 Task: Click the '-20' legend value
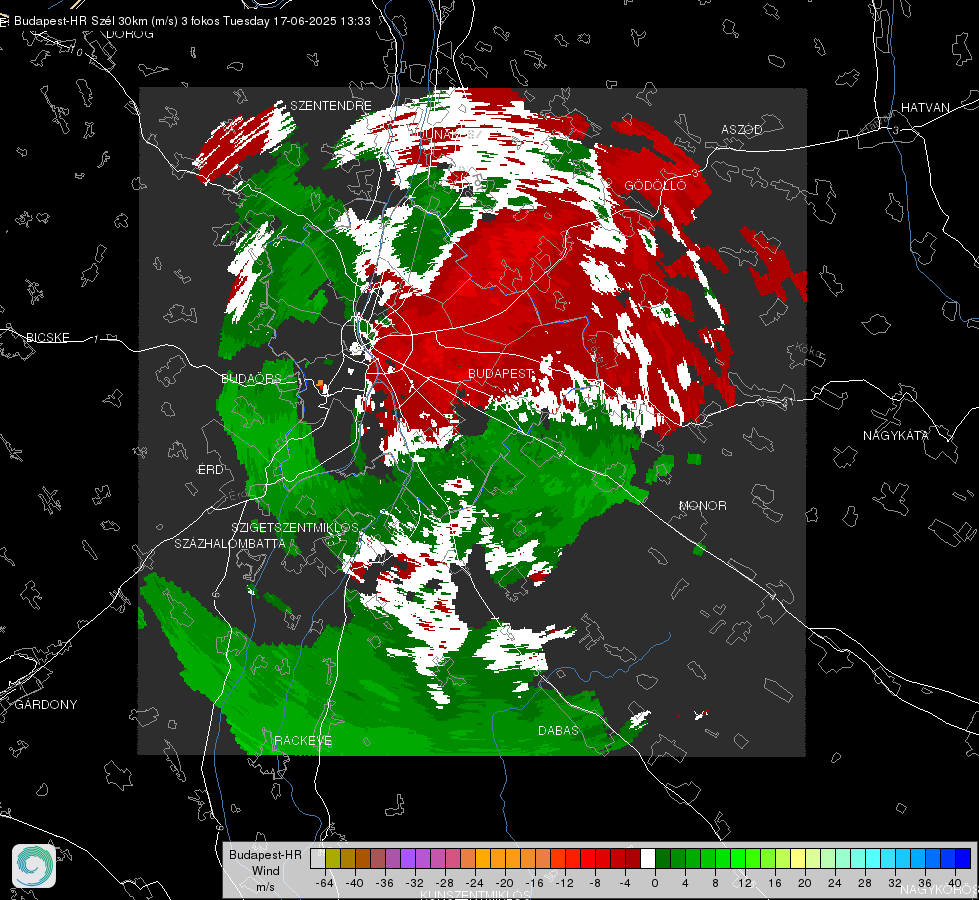point(504,883)
